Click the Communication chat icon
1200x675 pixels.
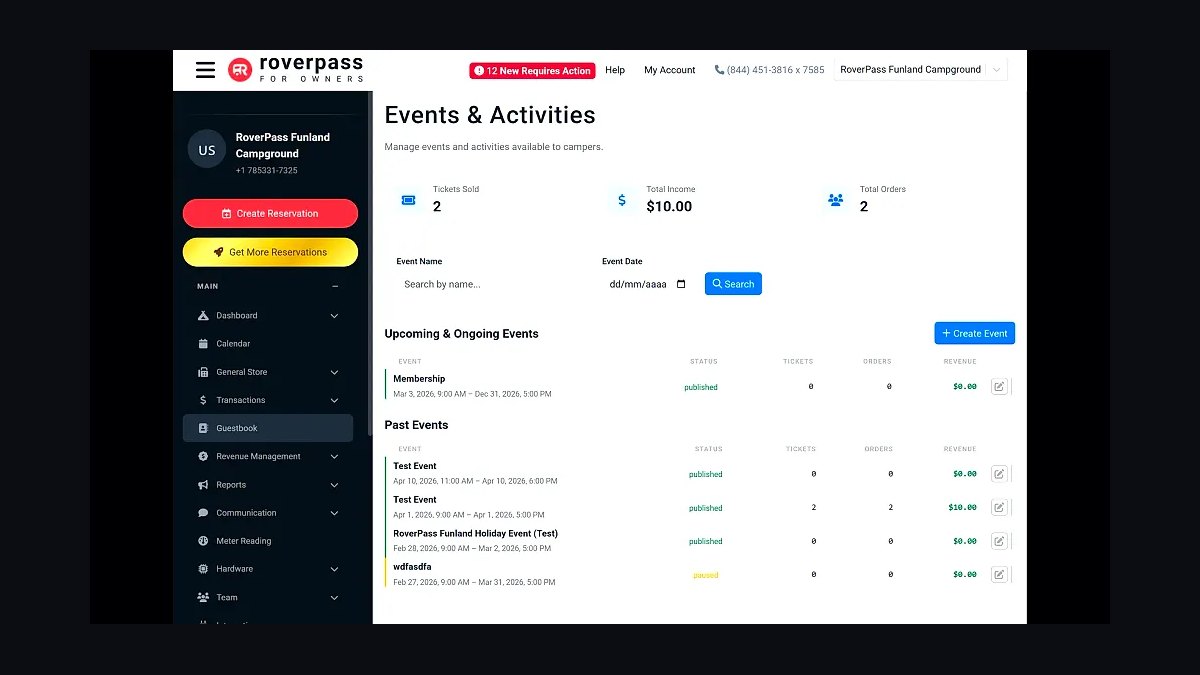tap(203, 513)
